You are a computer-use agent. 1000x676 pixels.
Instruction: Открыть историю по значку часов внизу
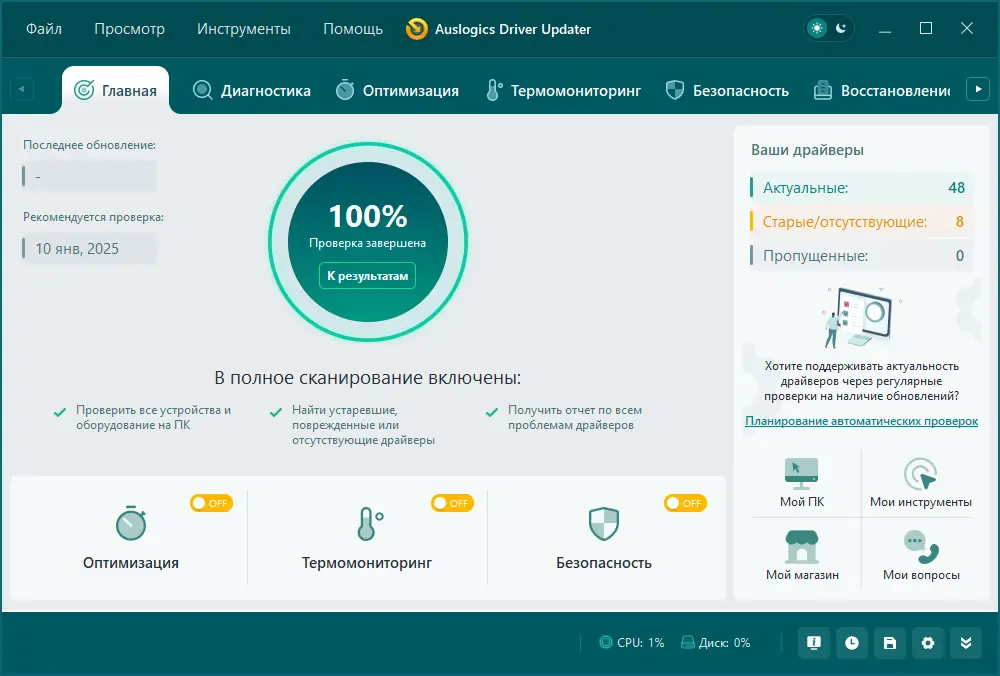tap(852, 643)
